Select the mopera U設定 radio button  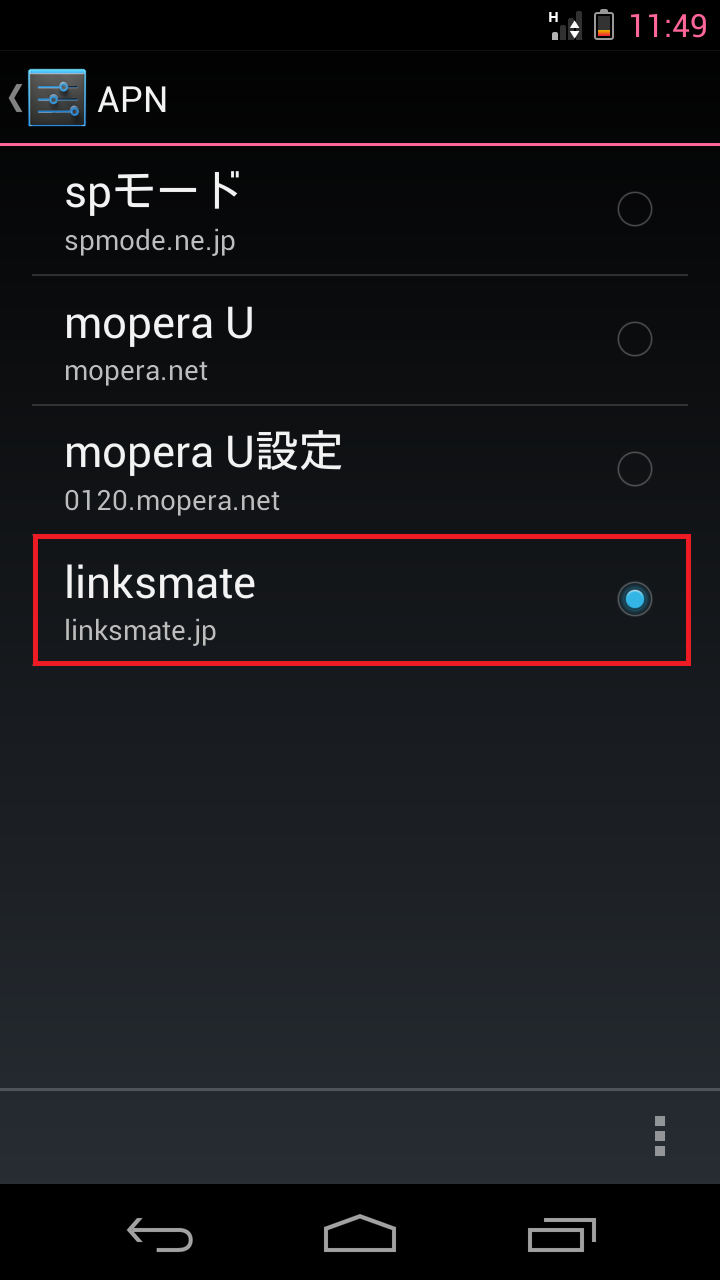tap(635, 469)
